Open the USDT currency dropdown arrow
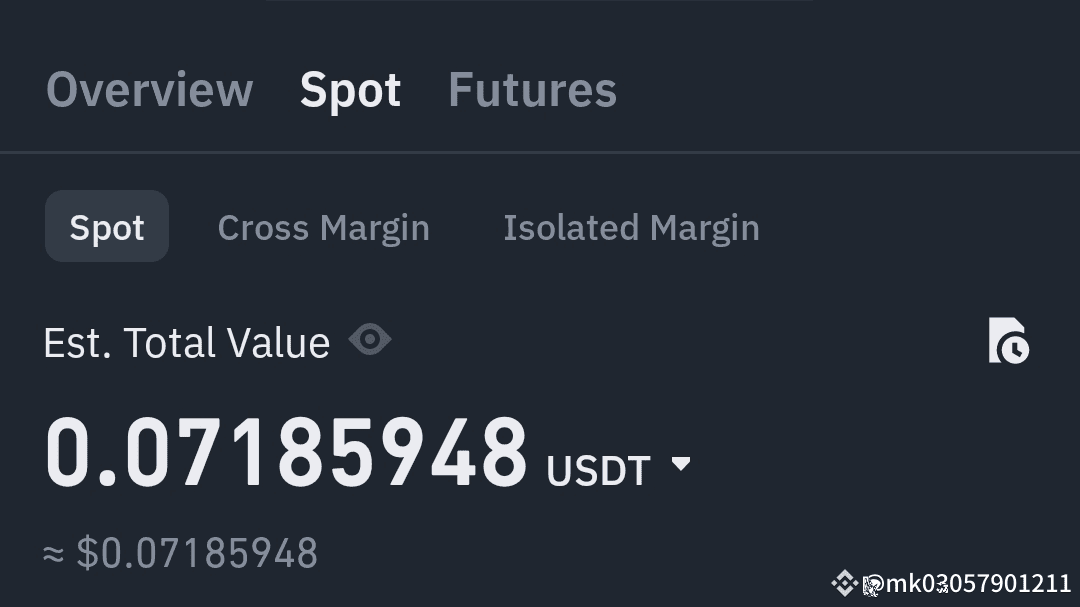The height and width of the screenshot is (607, 1080). pyautogui.click(x=681, y=464)
